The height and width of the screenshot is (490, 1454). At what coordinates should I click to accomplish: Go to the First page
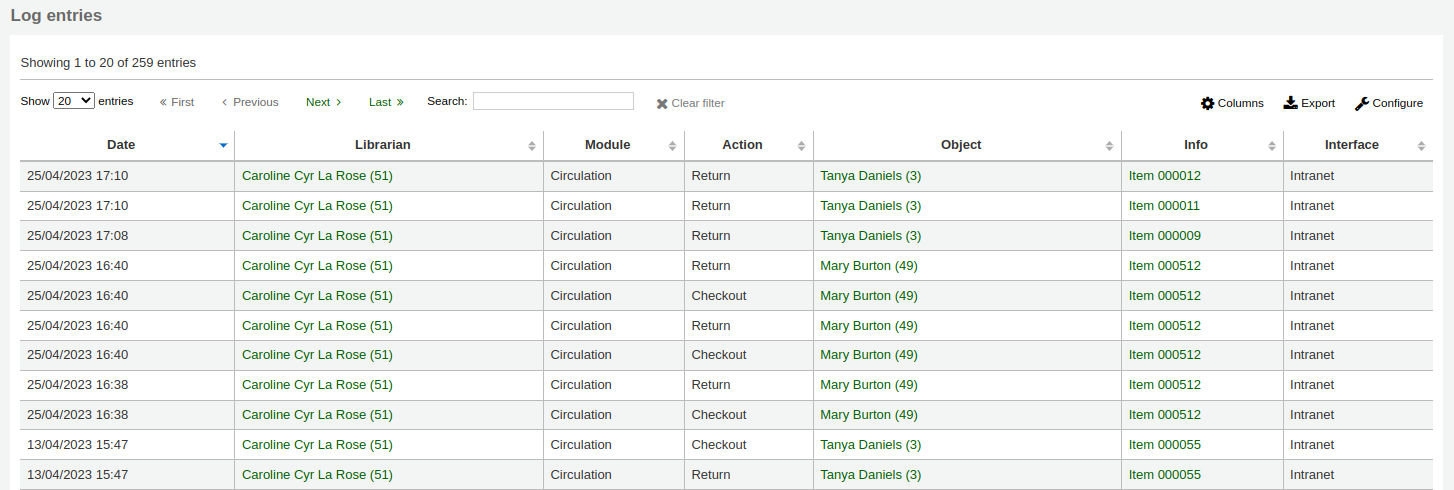point(177,102)
